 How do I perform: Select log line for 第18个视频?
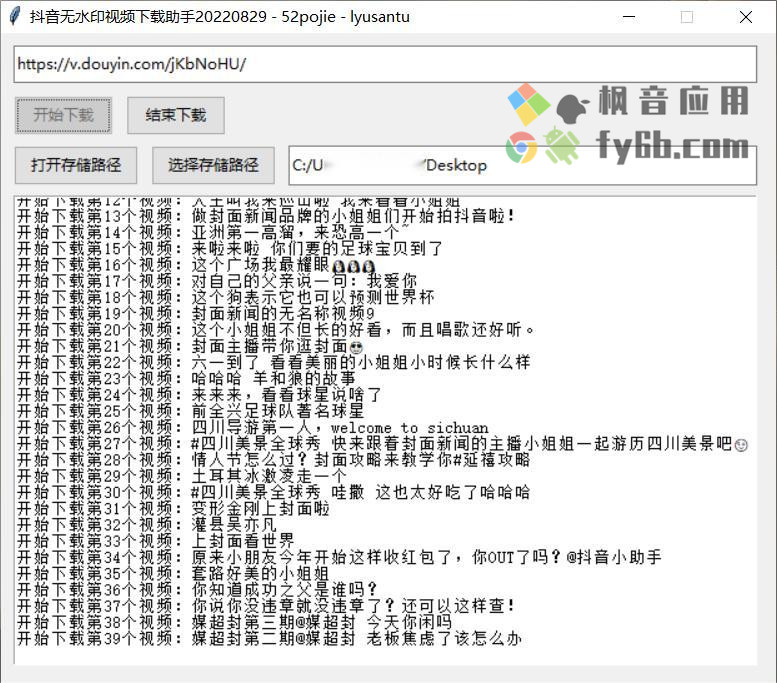point(226,297)
